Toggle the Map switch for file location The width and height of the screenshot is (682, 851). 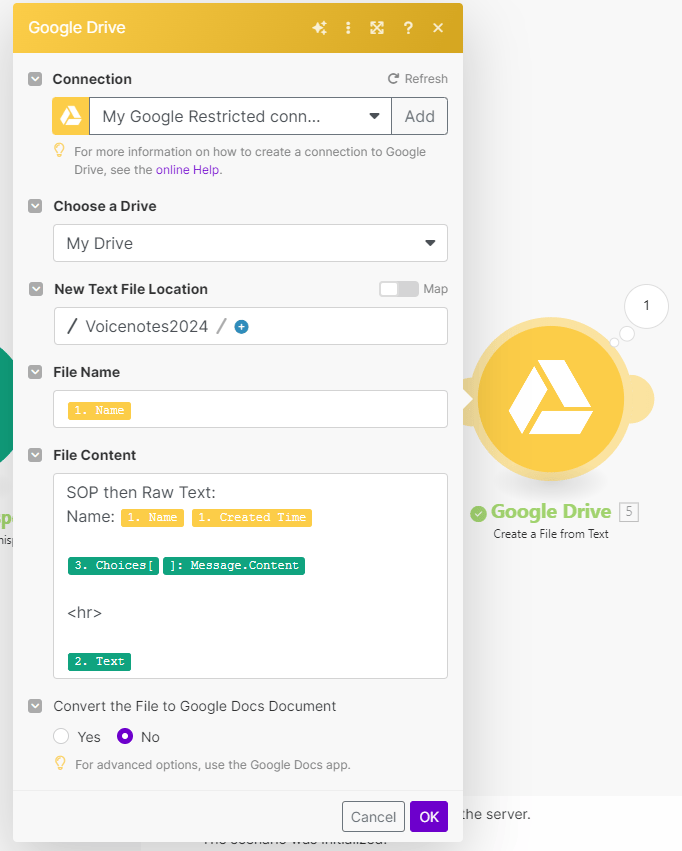(x=399, y=289)
